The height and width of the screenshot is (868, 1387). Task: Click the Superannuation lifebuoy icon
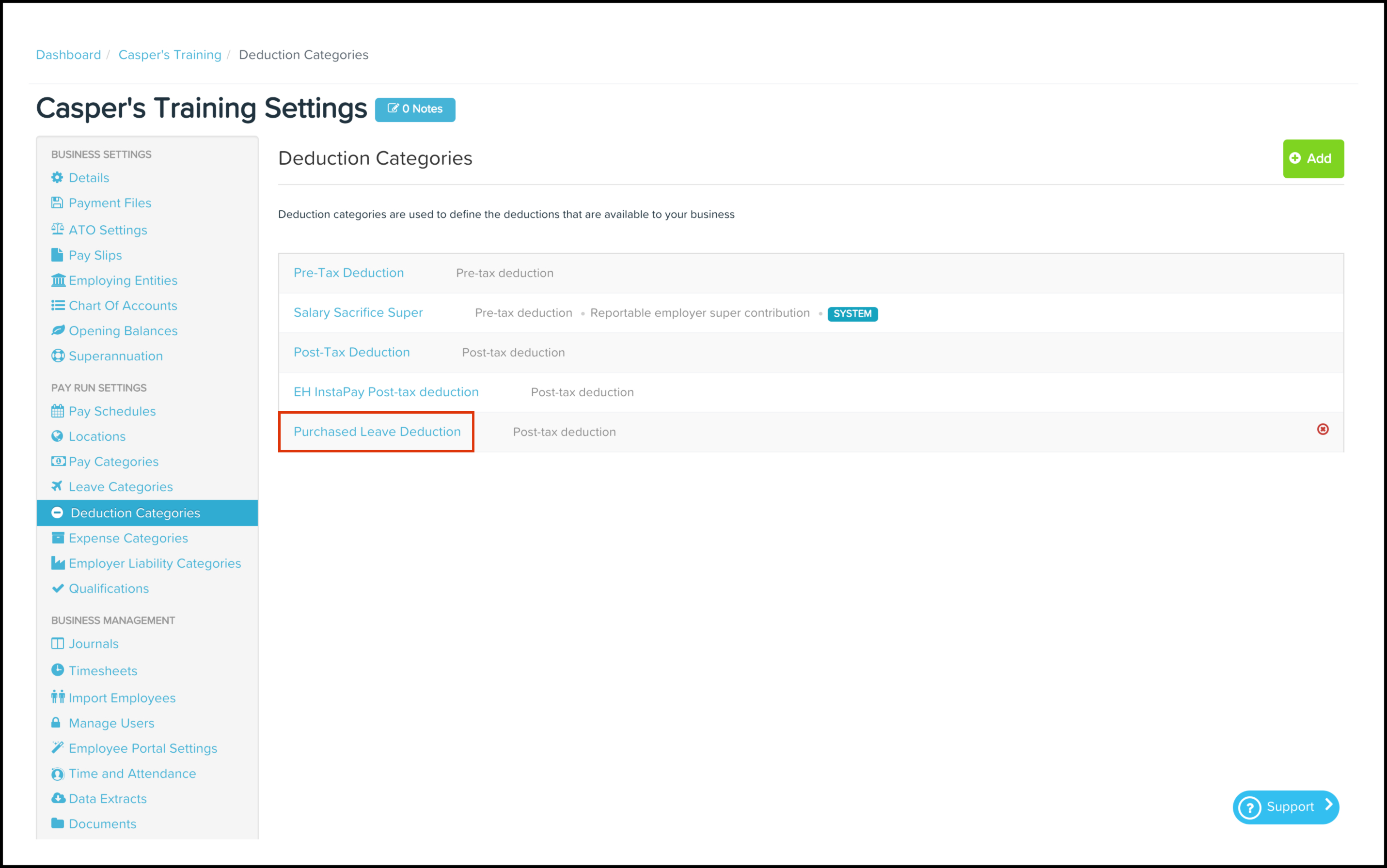point(58,356)
